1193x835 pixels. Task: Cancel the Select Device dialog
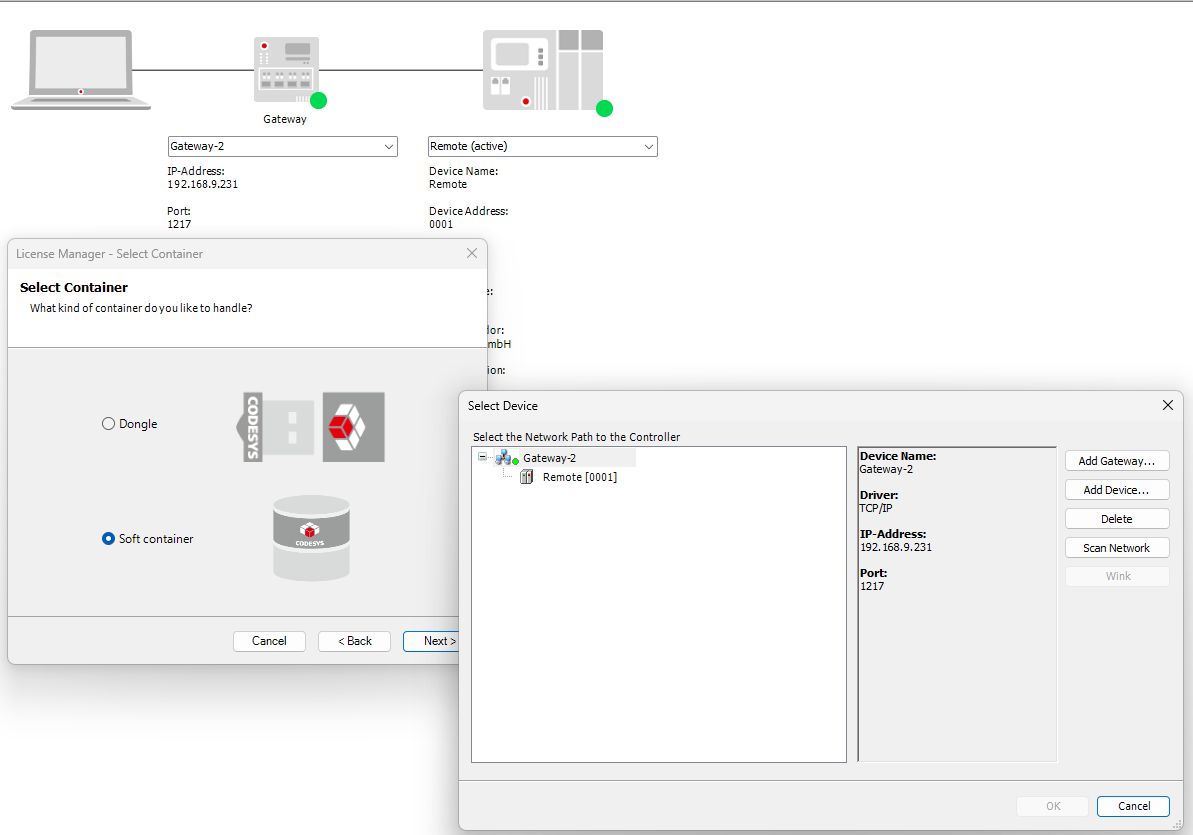pyautogui.click(x=1133, y=806)
